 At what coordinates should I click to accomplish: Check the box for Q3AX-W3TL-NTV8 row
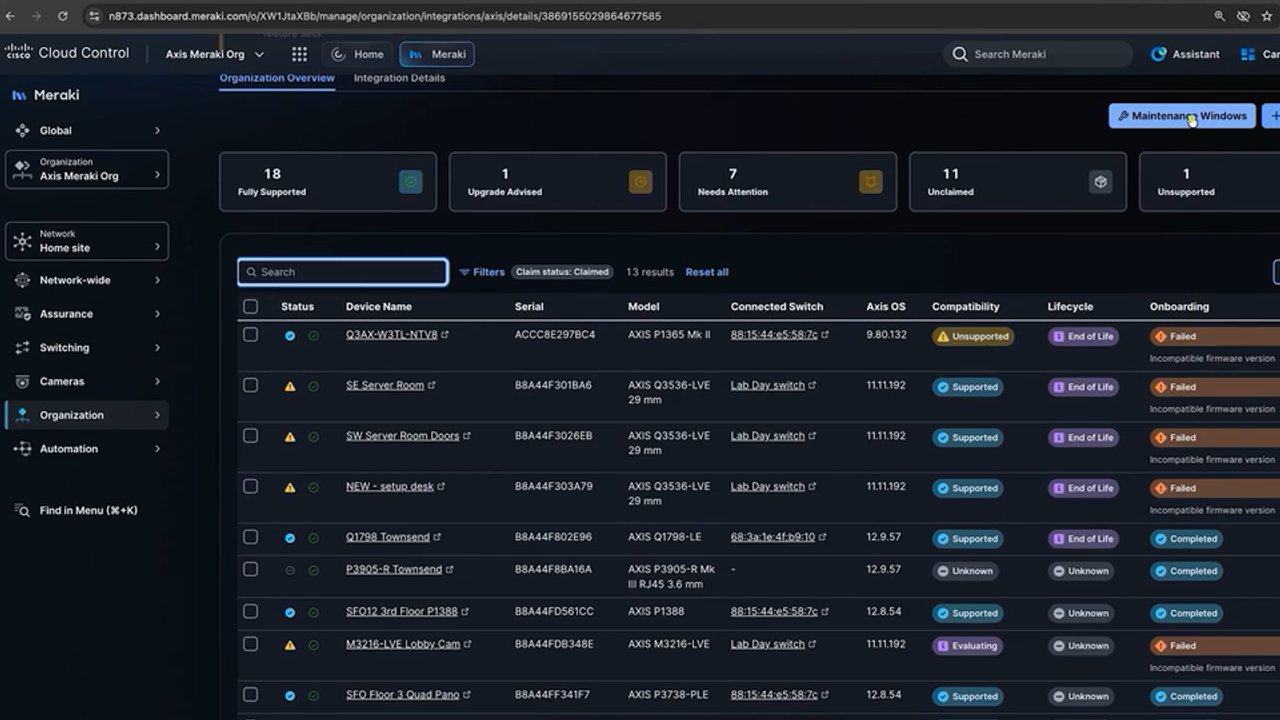250,335
